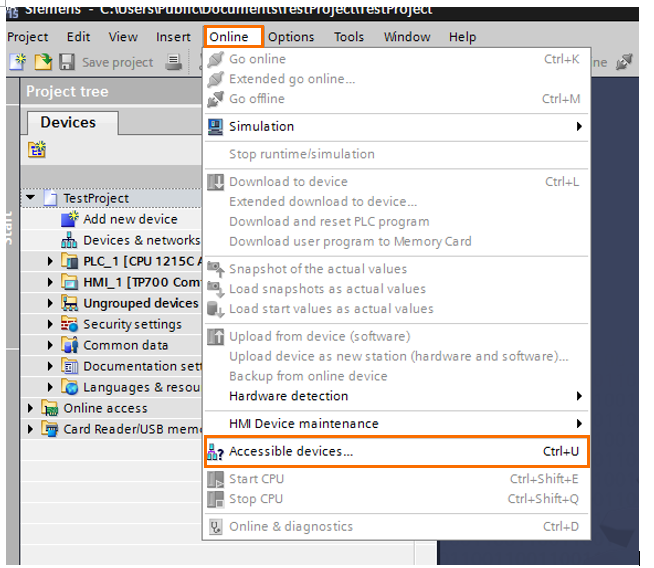Expand the PLC_1 tree node
Image resolution: width=654 pixels, height=568 pixels.
(x=50, y=261)
